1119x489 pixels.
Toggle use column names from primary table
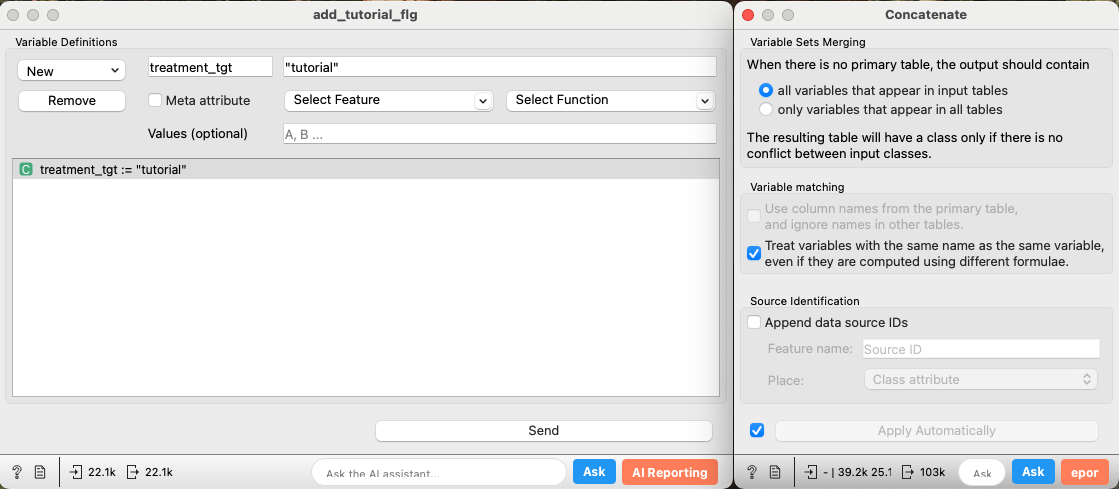click(754, 216)
